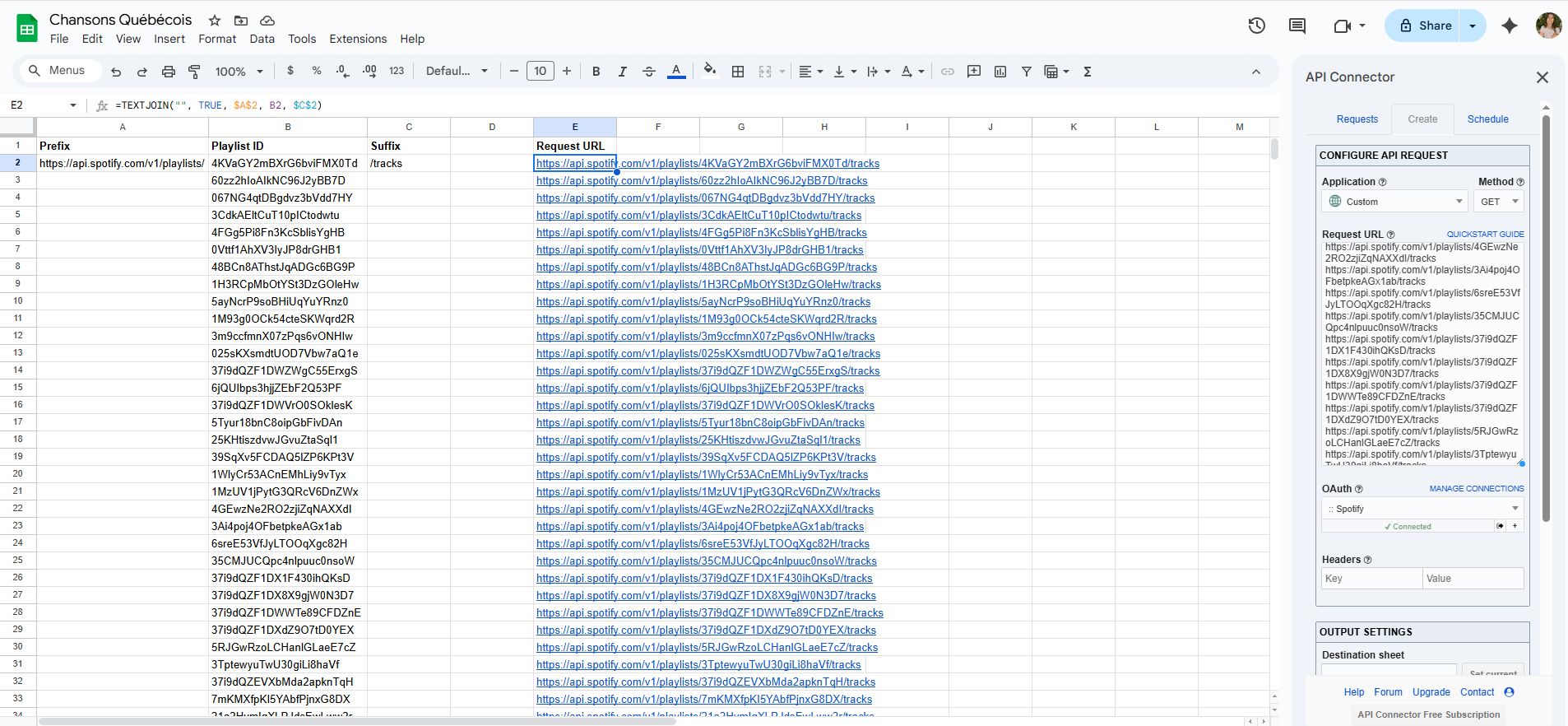Switch to the Schedule tab
Image resolution: width=1568 pixels, height=726 pixels.
pos(1488,119)
